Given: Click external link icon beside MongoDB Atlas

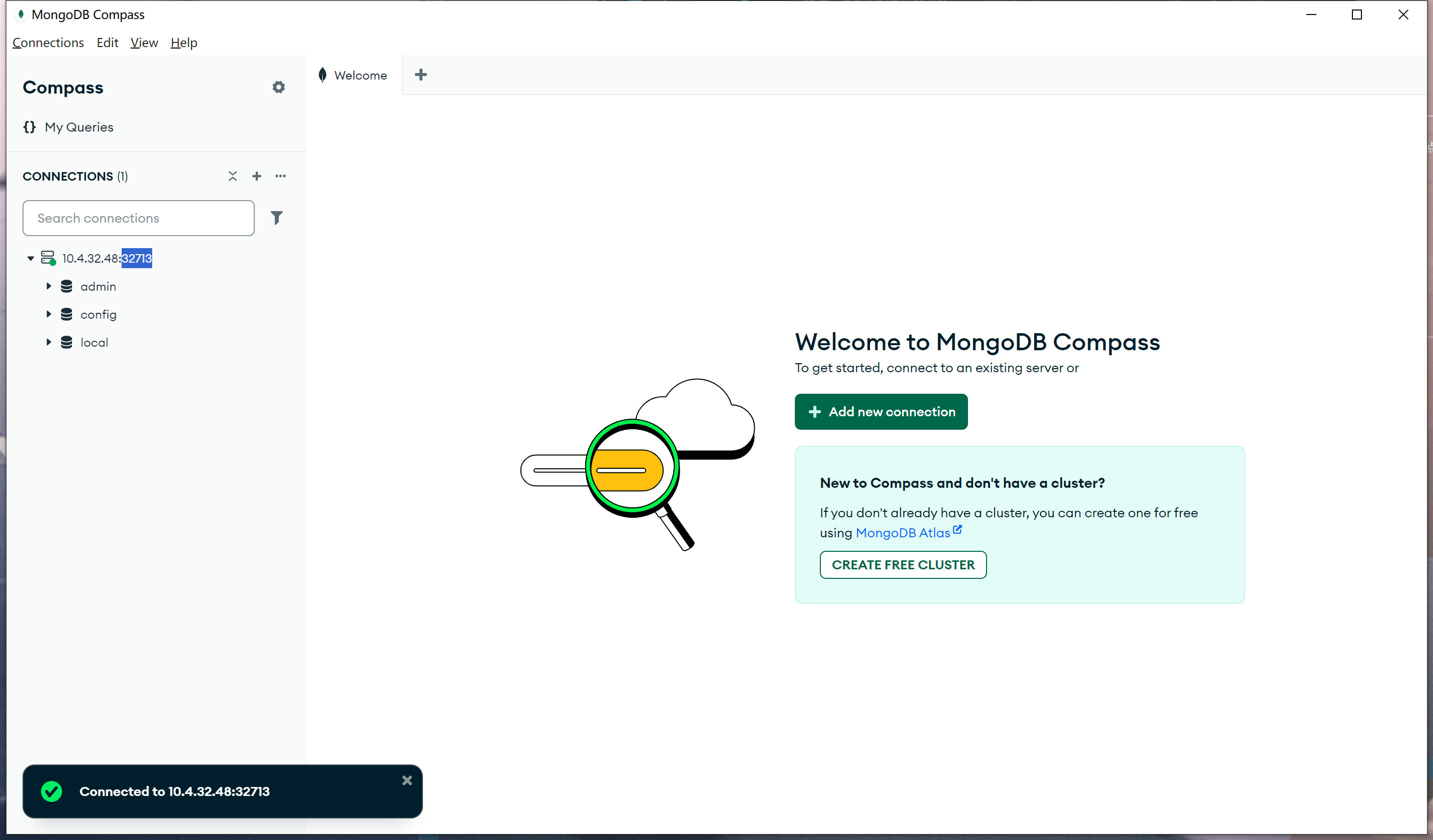Looking at the screenshot, I should click(x=958, y=529).
